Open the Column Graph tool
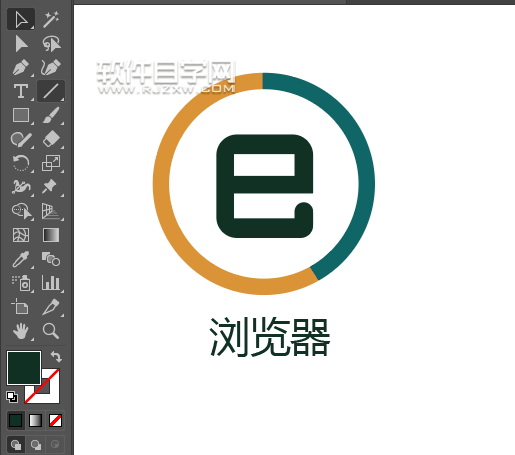Image resolution: width=515 pixels, height=455 pixels. pos(51,283)
